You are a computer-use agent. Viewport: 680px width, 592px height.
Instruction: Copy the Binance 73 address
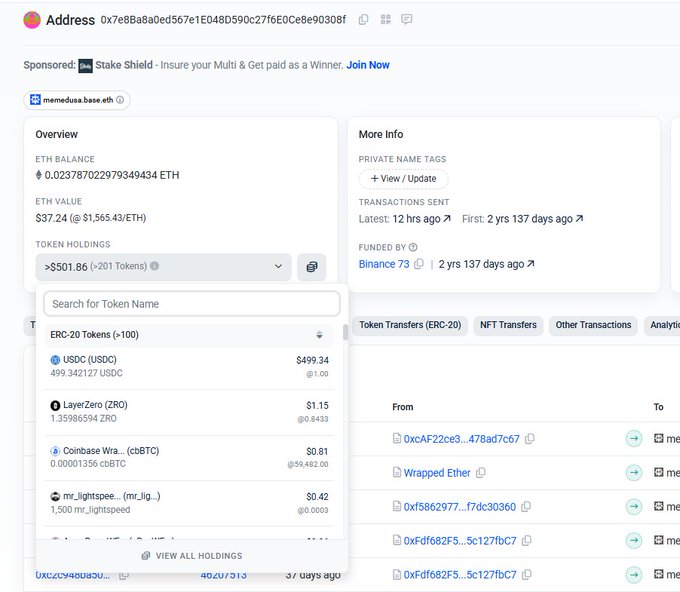tap(418, 264)
